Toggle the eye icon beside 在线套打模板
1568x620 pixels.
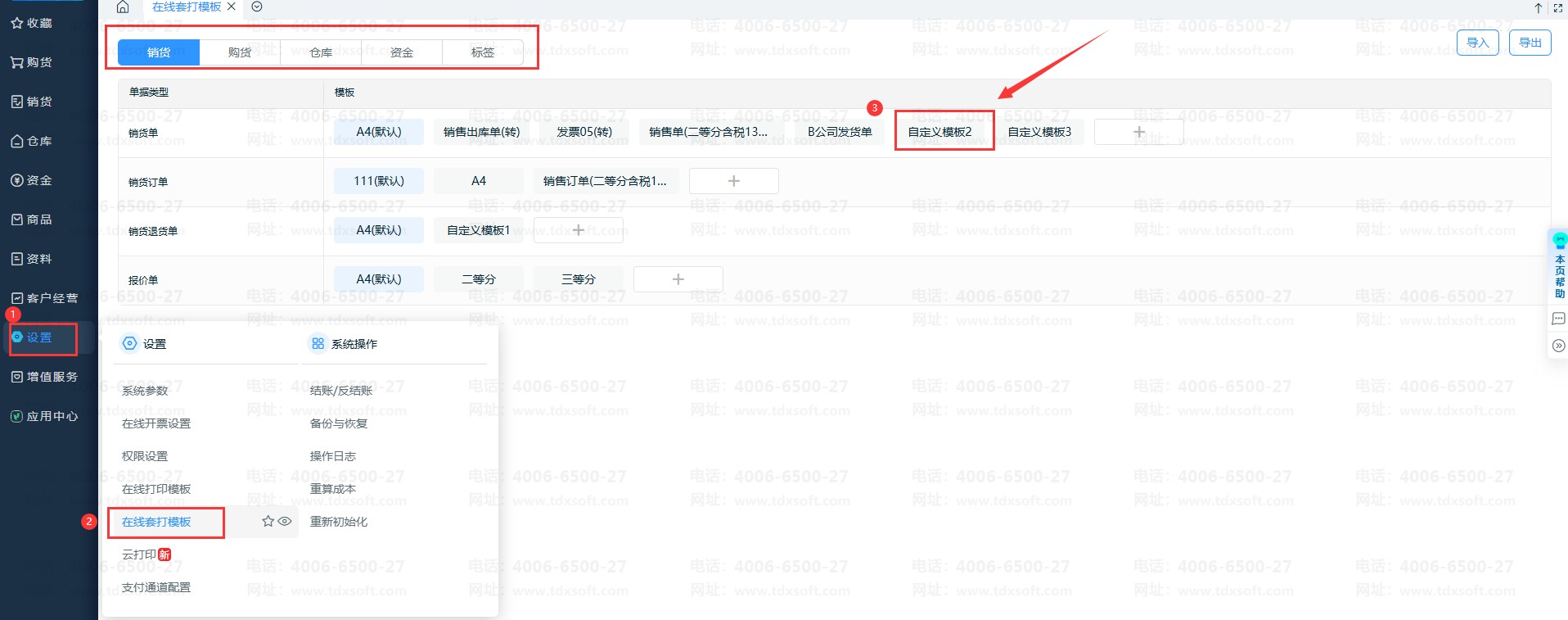[285, 521]
